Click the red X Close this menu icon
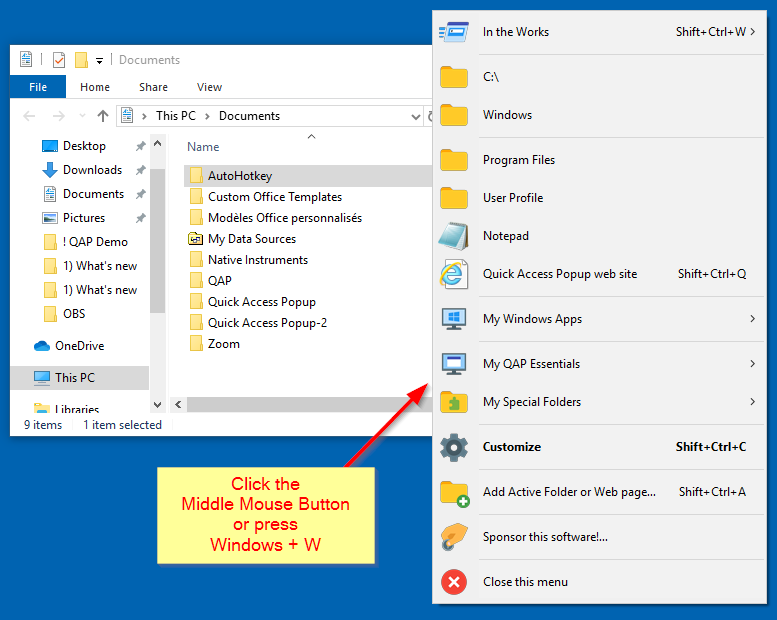Screen dimensions: 777x620 tap(453, 582)
